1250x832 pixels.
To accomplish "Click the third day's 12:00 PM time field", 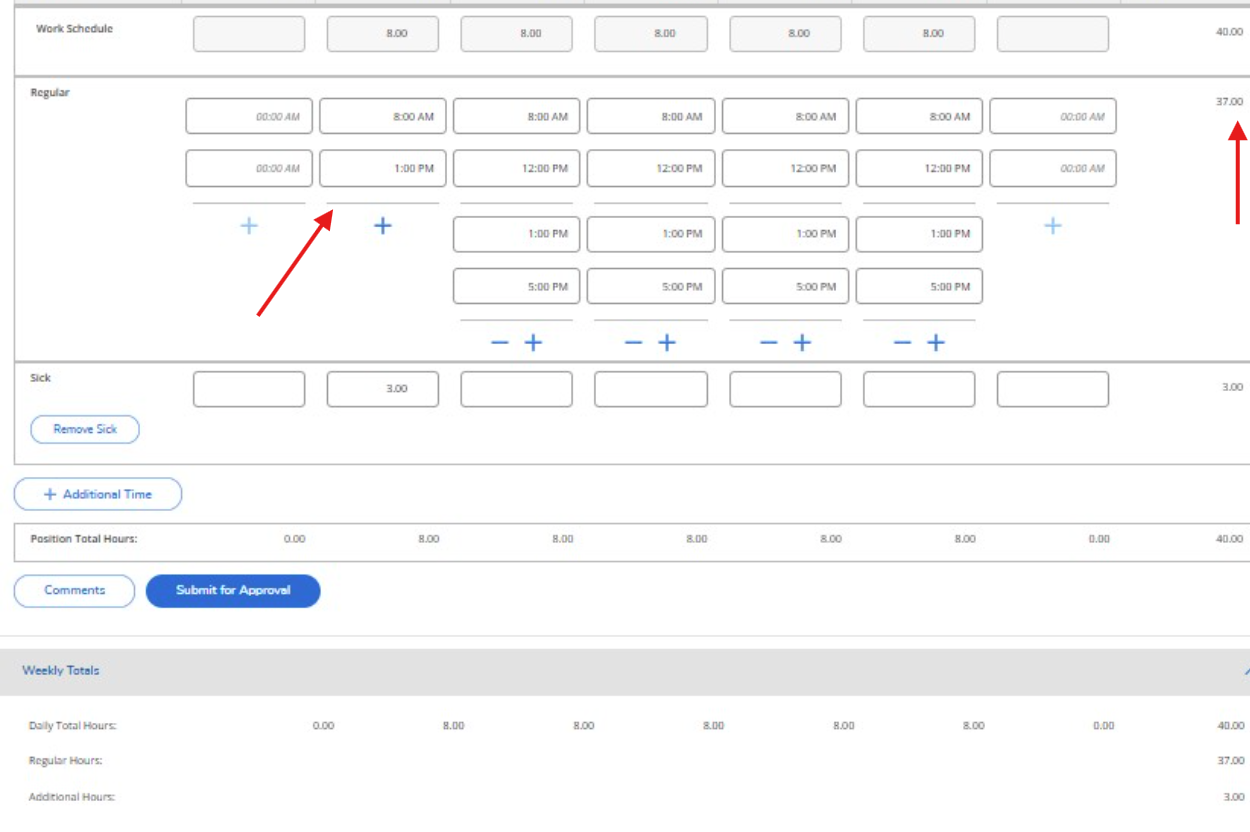I will pyautogui.click(x=517, y=169).
